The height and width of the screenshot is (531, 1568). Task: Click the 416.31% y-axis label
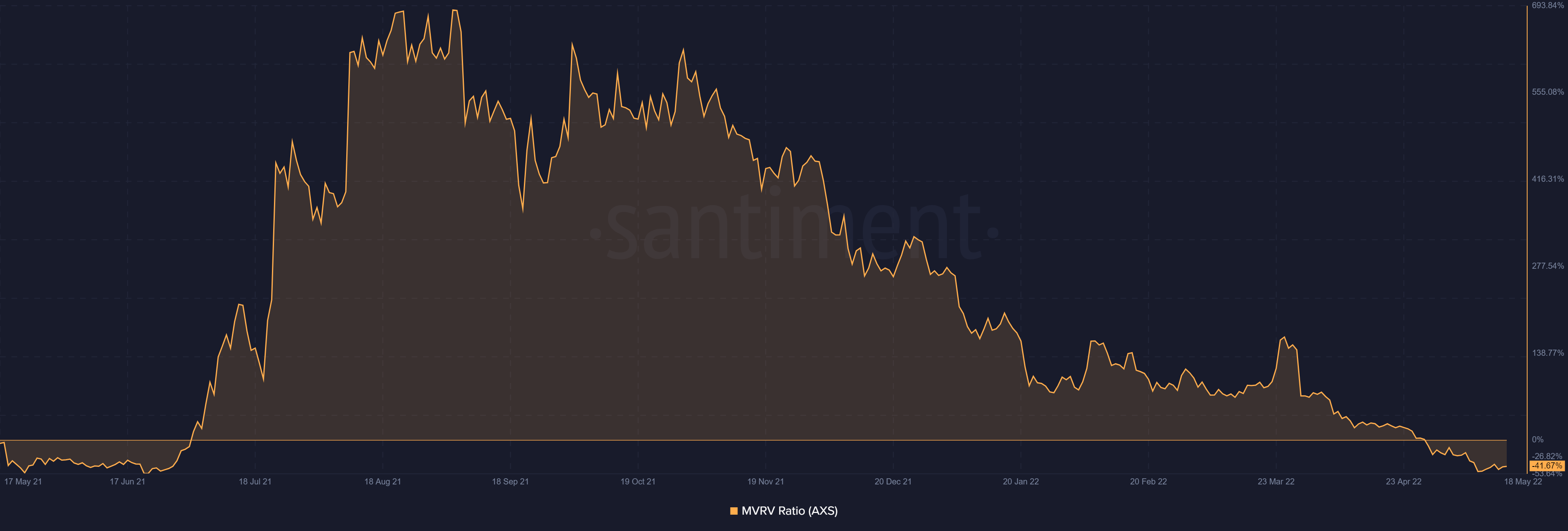click(x=1547, y=179)
